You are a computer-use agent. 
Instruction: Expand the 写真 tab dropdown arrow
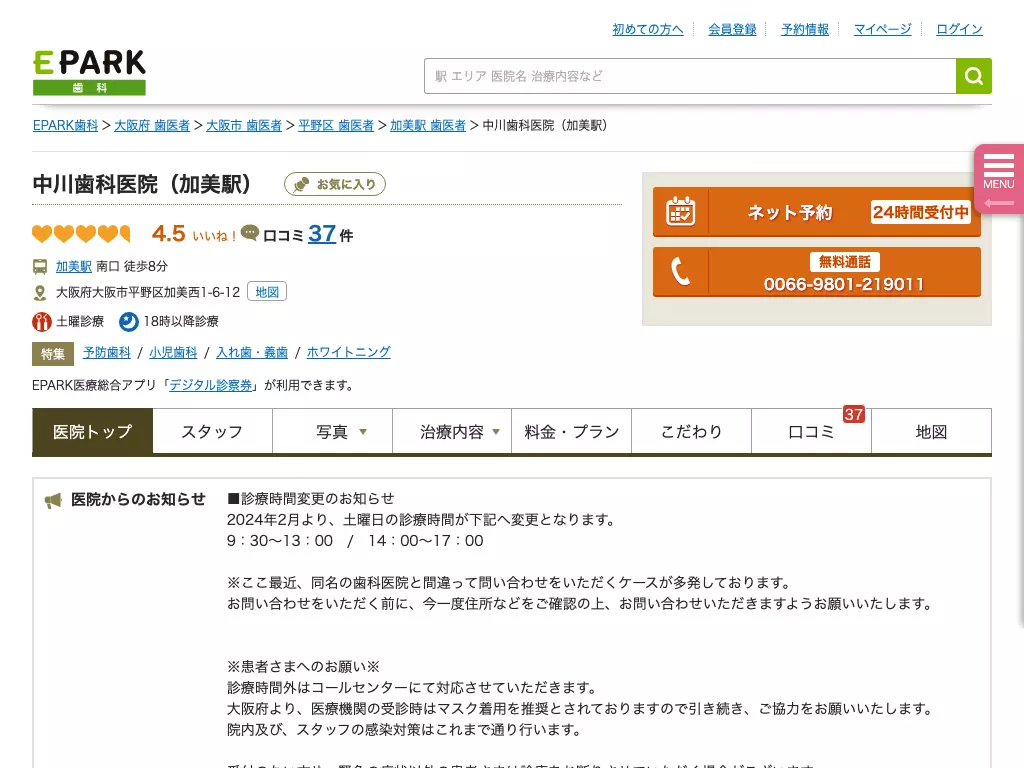tap(363, 432)
